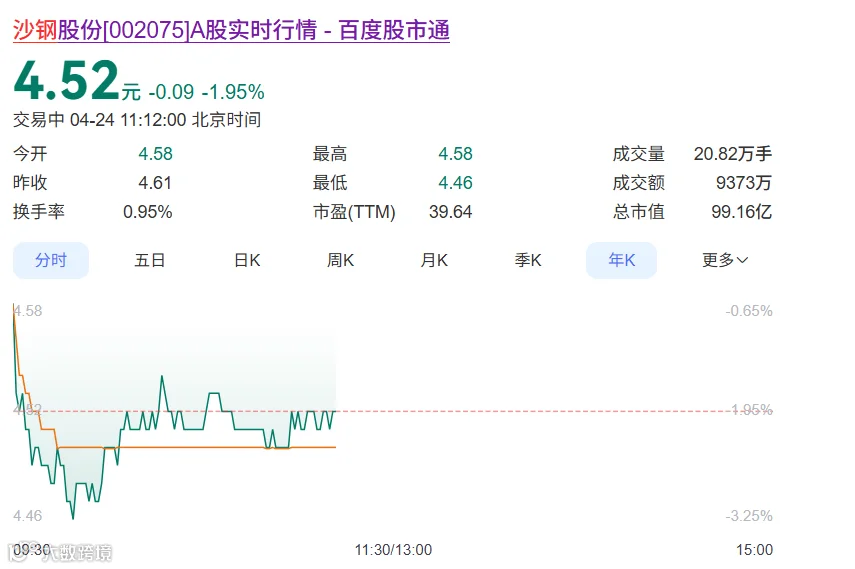Click the 总市值 value 99.16亿
The height and width of the screenshot is (569, 855).
[742, 212]
